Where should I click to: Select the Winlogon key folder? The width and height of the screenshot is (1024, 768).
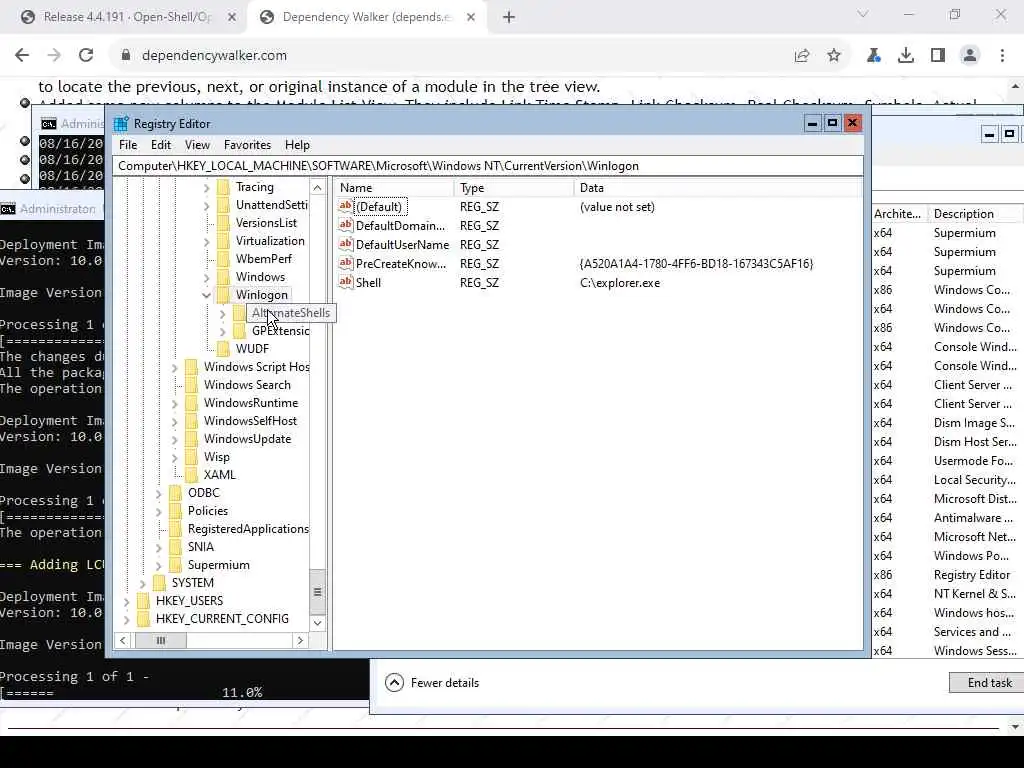click(253, 295)
